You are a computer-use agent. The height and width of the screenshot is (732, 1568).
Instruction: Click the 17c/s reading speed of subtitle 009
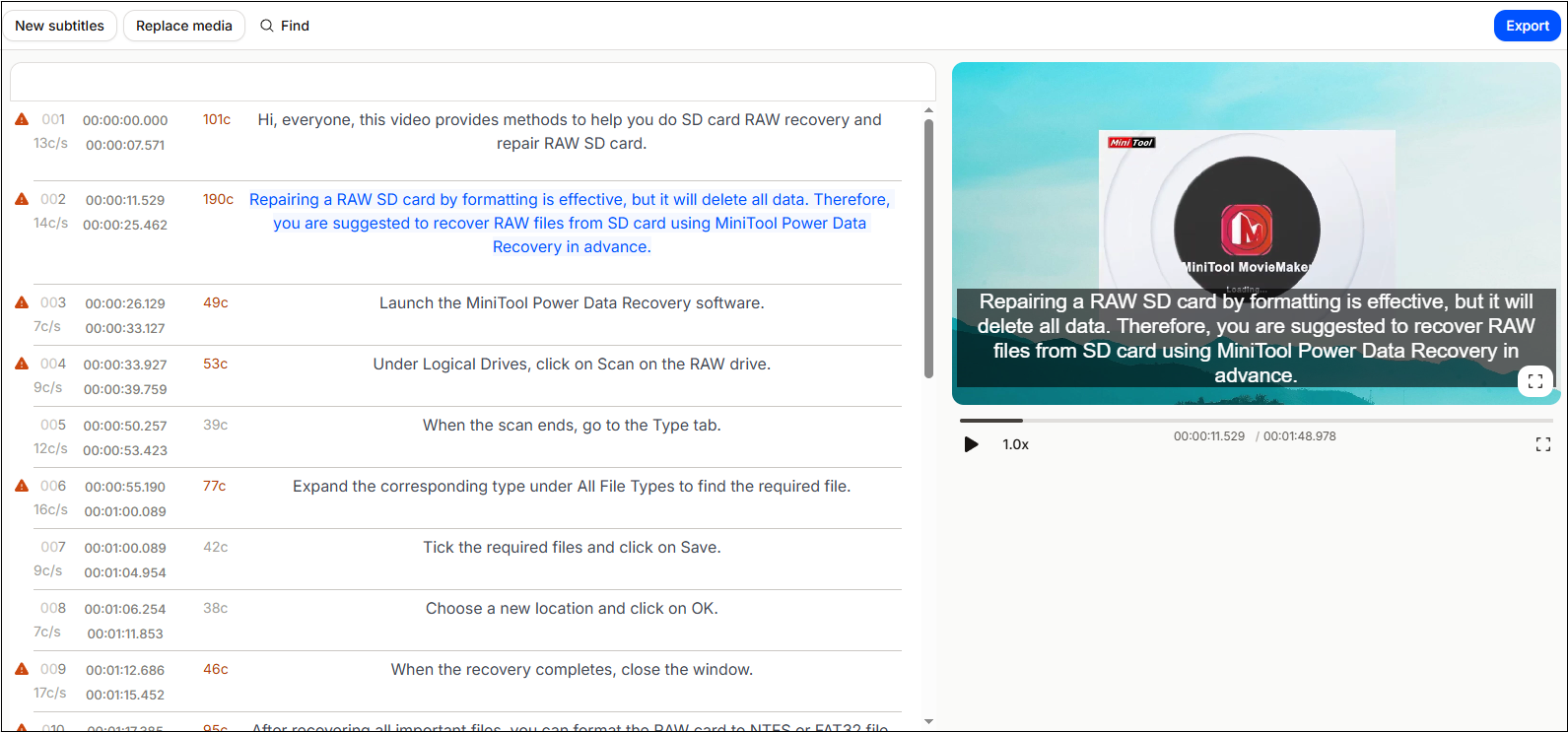[x=50, y=693]
